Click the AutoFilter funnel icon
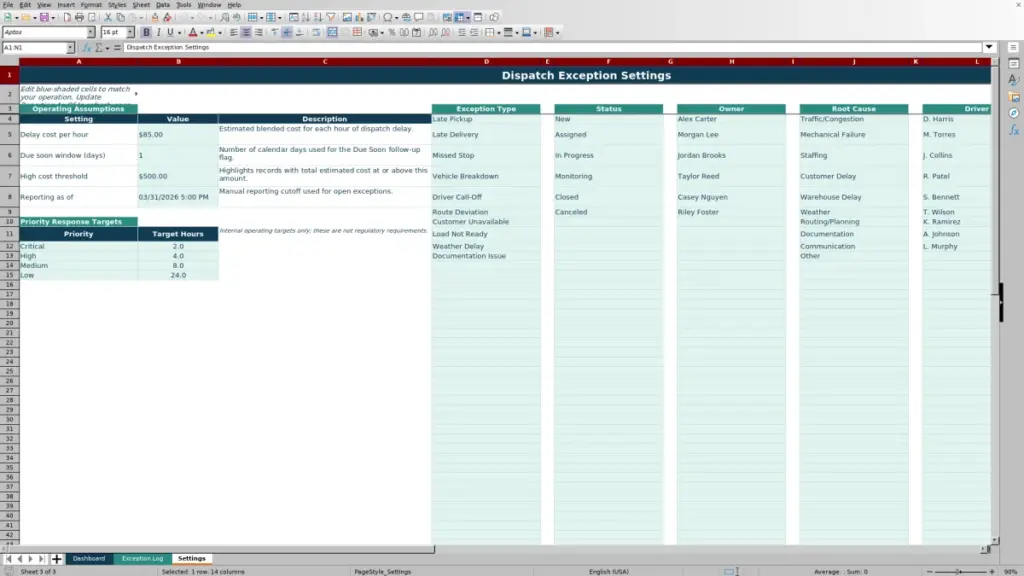The width and height of the screenshot is (1024, 576). click(331, 17)
